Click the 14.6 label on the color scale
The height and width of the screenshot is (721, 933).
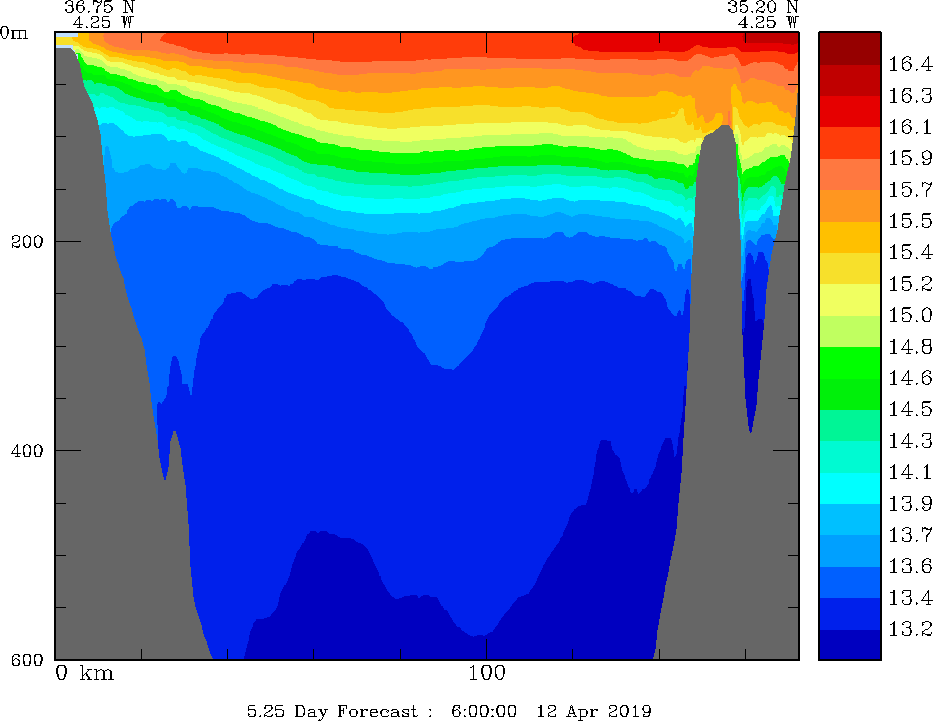[x=910, y=378]
